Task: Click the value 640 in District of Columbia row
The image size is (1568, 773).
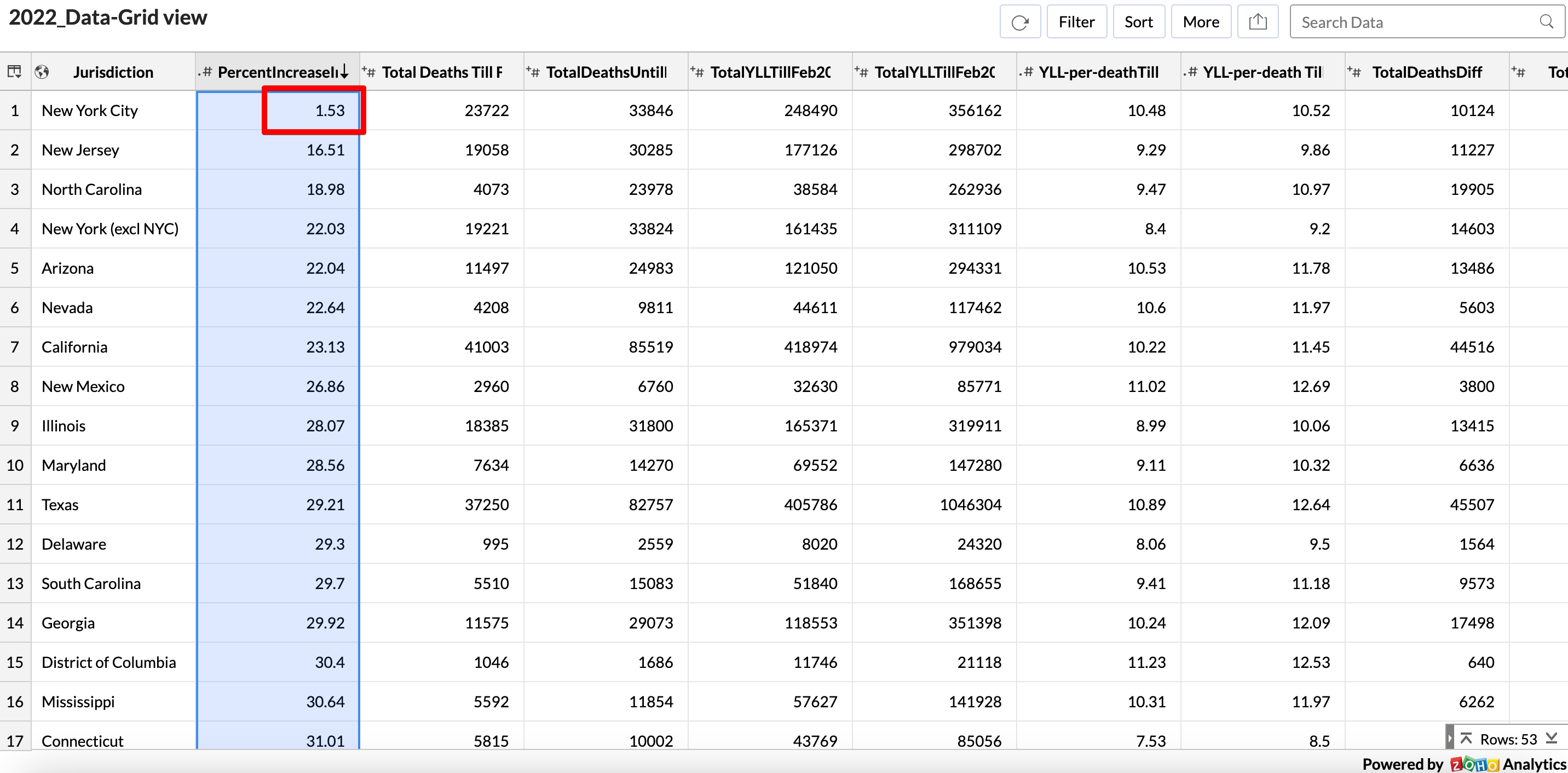Action: 1481,662
